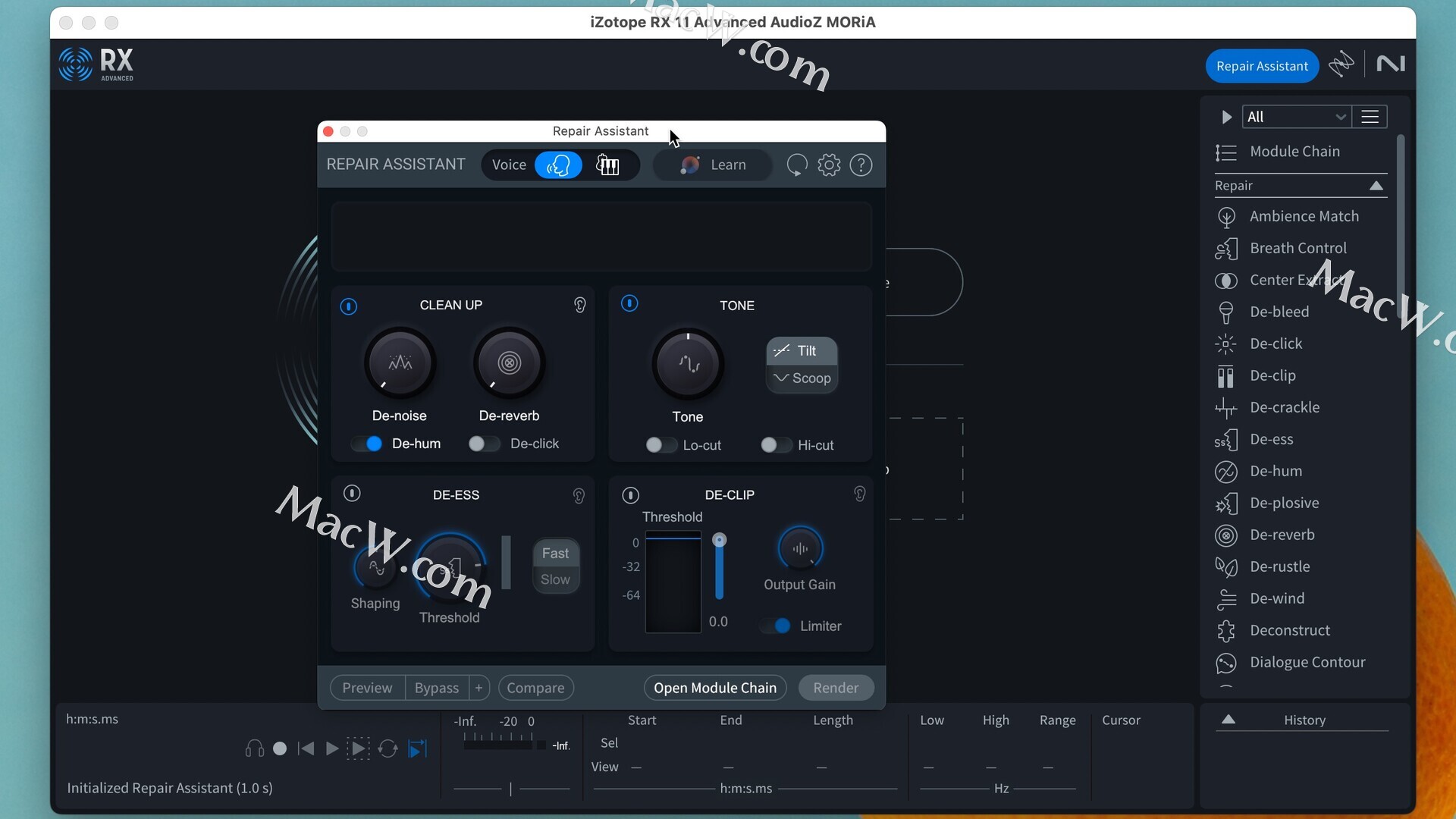Switch to the Musical instrument mode icon
Viewport: 1456px width, 819px height.
pyautogui.click(x=607, y=165)
